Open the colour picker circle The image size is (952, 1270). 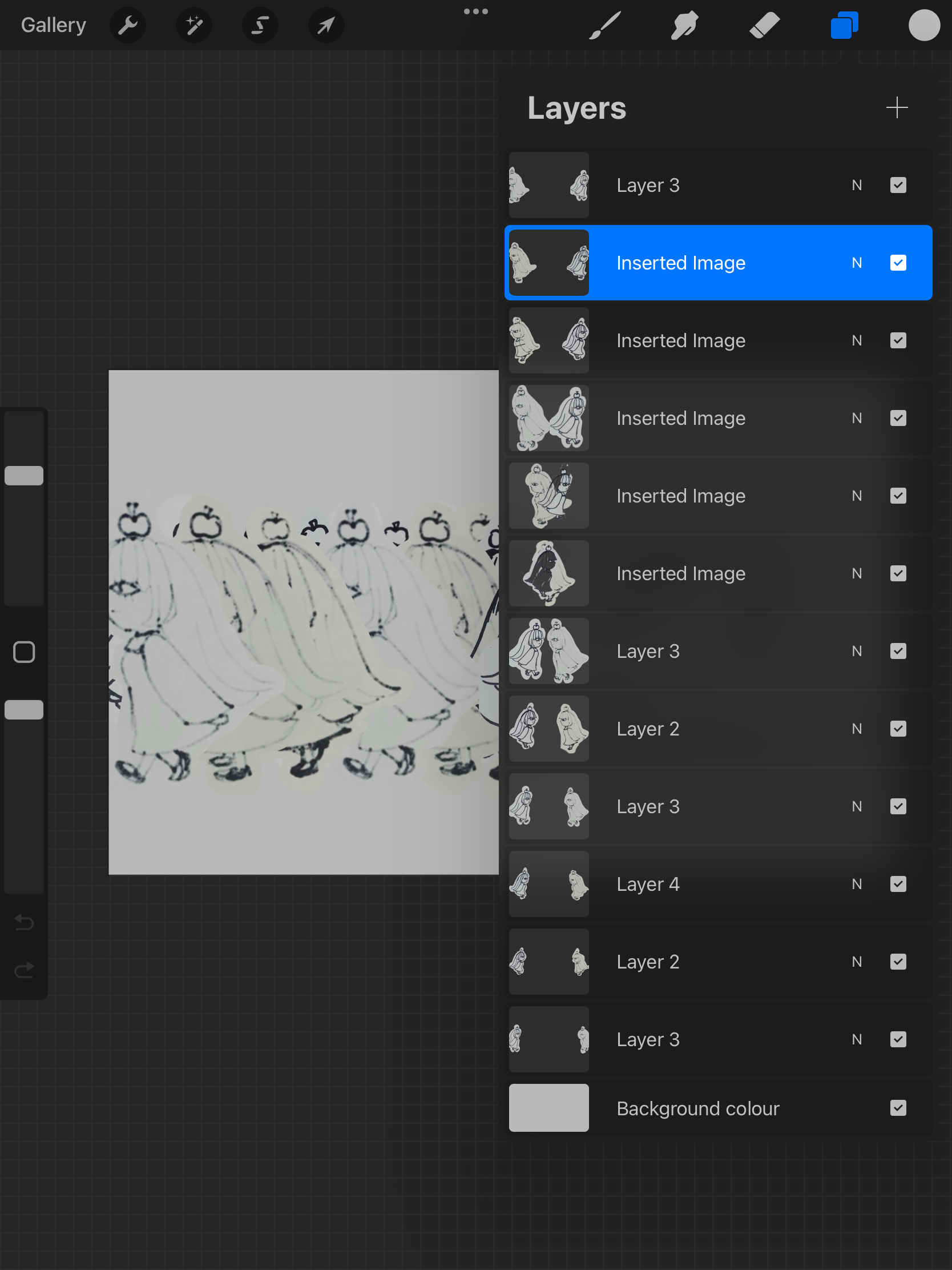tap(924, 25)
